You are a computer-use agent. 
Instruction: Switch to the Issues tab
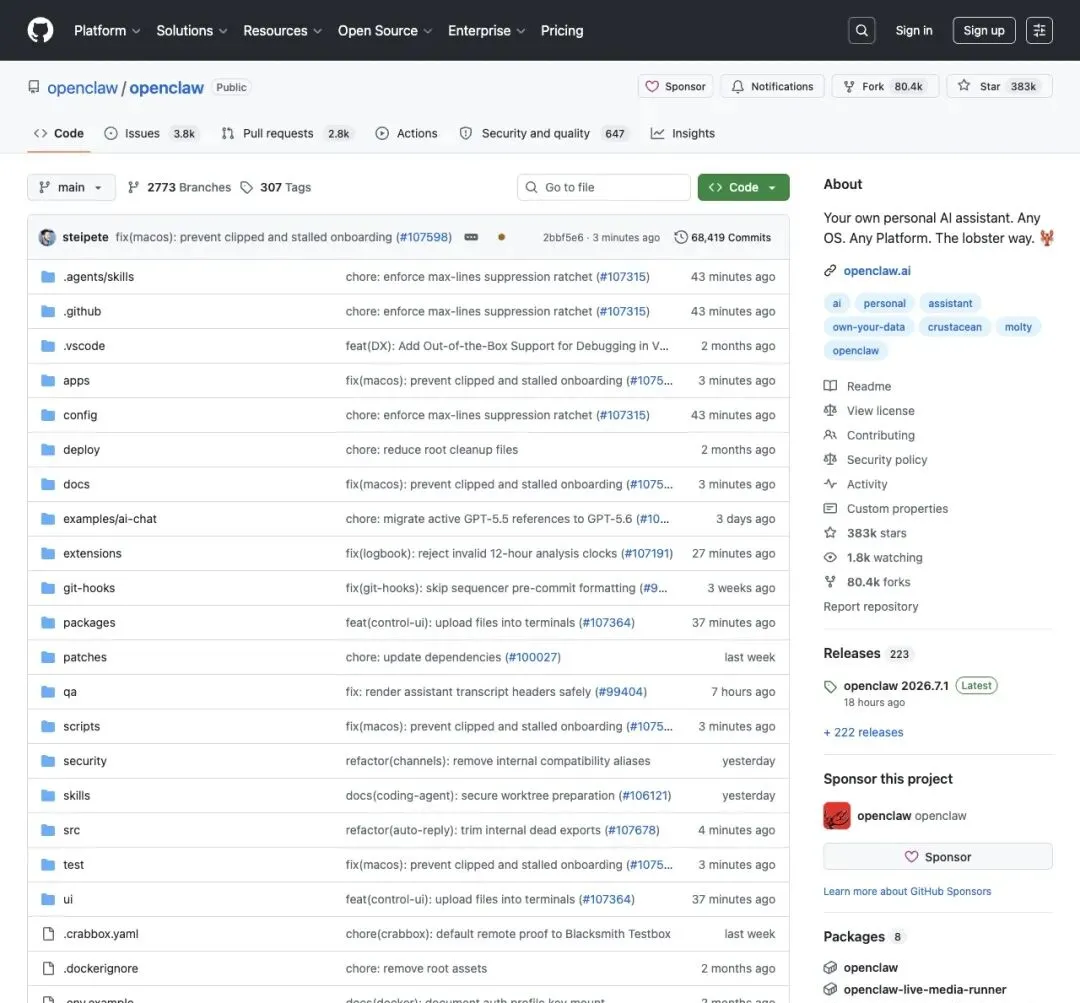coord(151,134)
